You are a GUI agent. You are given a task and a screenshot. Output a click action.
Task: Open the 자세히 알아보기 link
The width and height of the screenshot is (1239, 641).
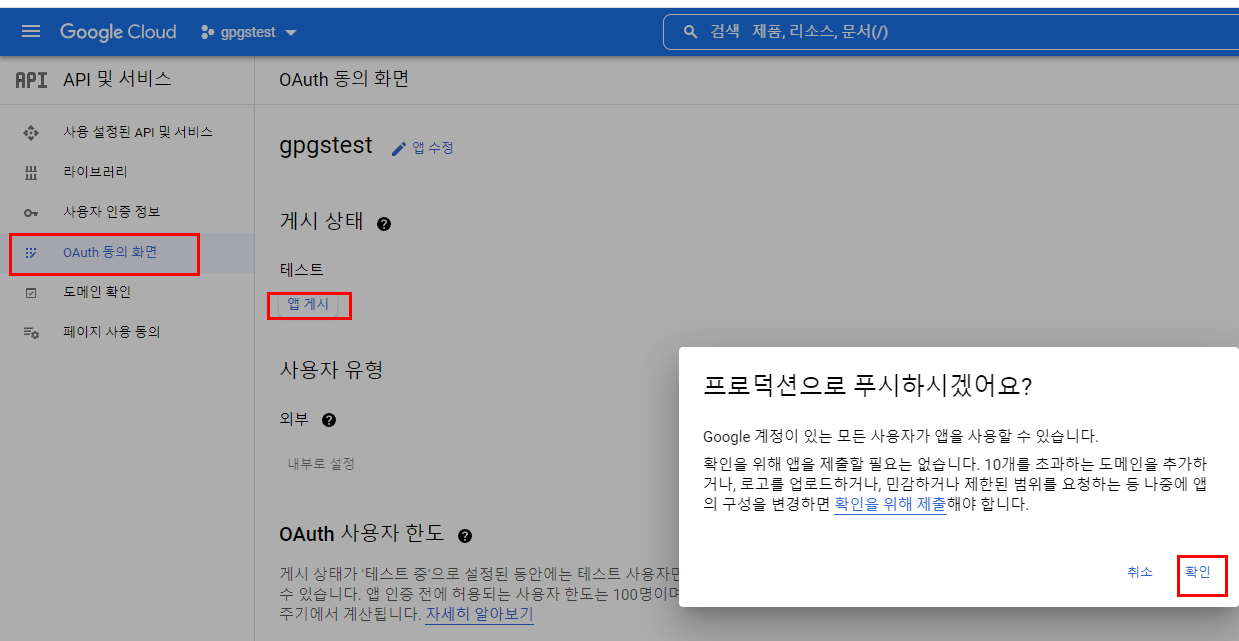(479, 613)
